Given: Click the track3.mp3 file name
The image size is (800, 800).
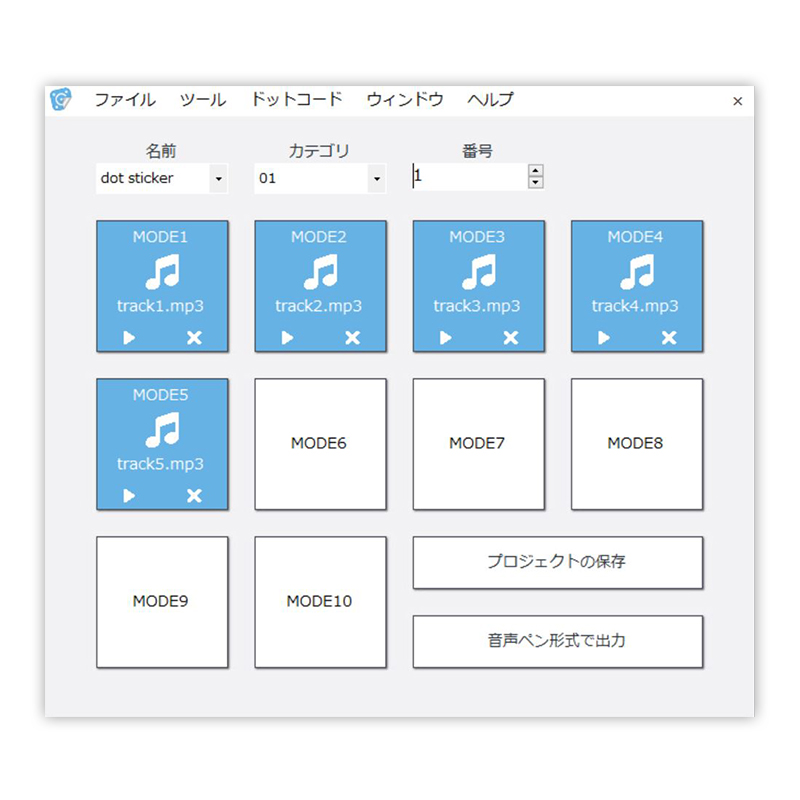Looking at the screenshot, I should click(477, 306).
